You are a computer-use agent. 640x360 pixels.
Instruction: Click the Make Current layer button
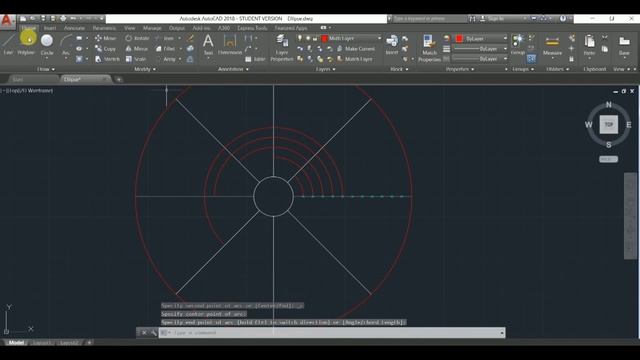pyautogui.click(x=356, y=49)
